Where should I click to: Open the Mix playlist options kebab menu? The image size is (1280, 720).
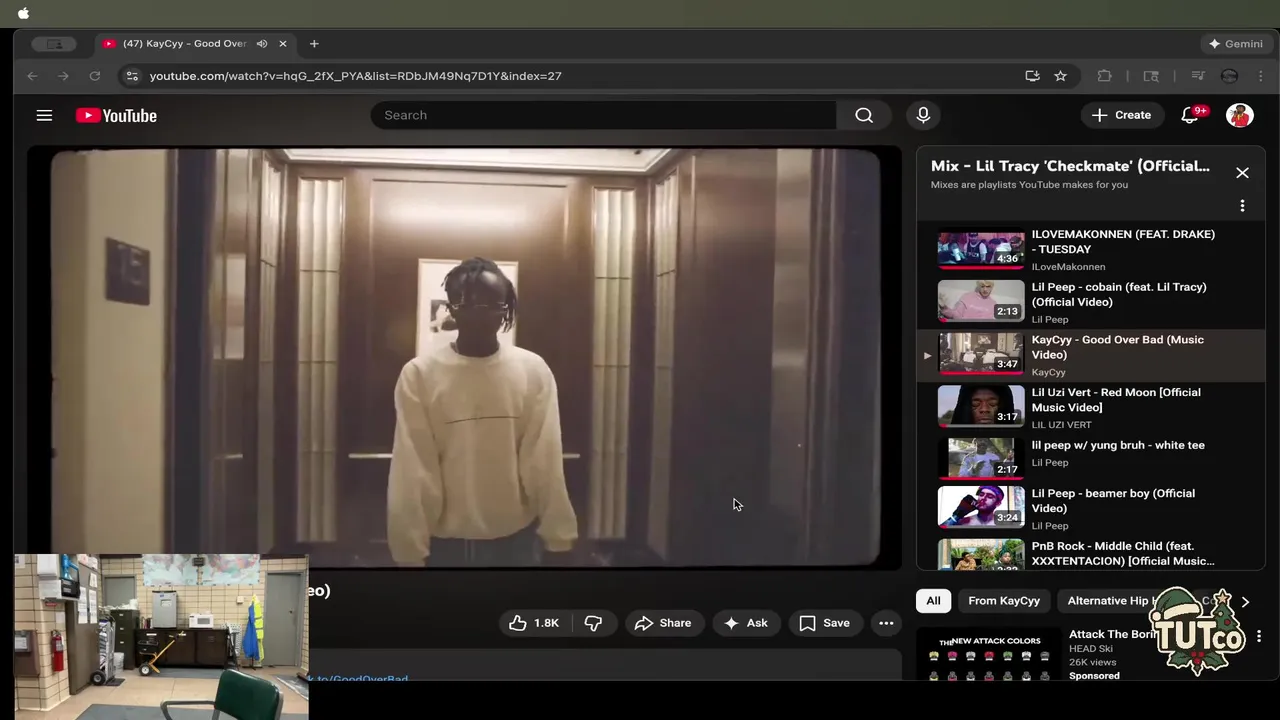[x=1242, y=205]
